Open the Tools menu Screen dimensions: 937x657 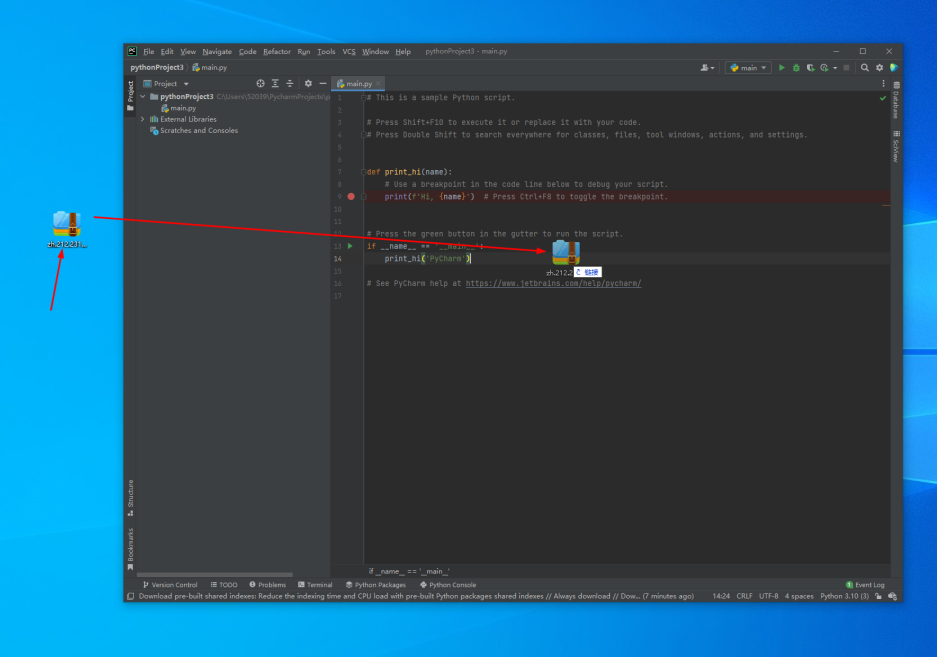[x=326, y=52]
